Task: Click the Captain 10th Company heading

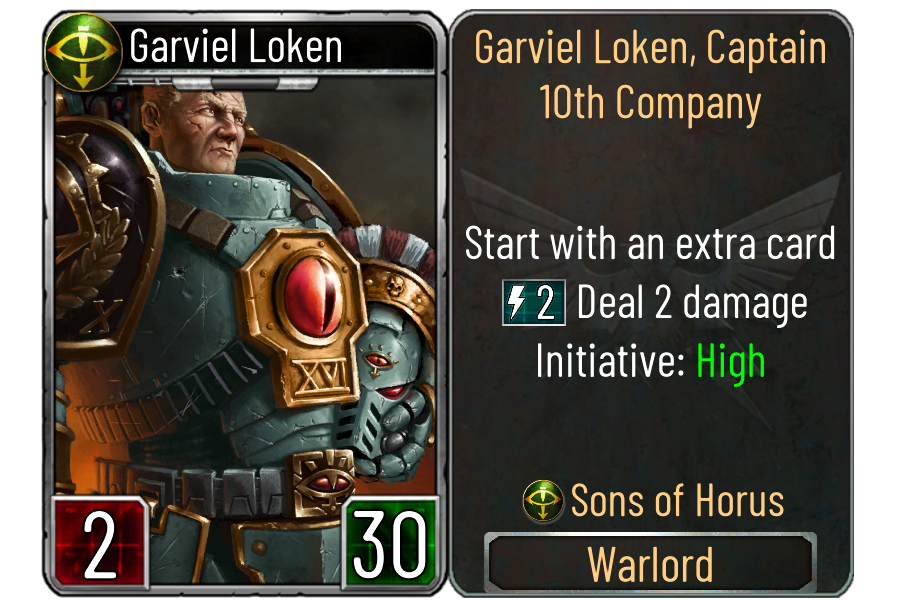Action: (650, 75)
